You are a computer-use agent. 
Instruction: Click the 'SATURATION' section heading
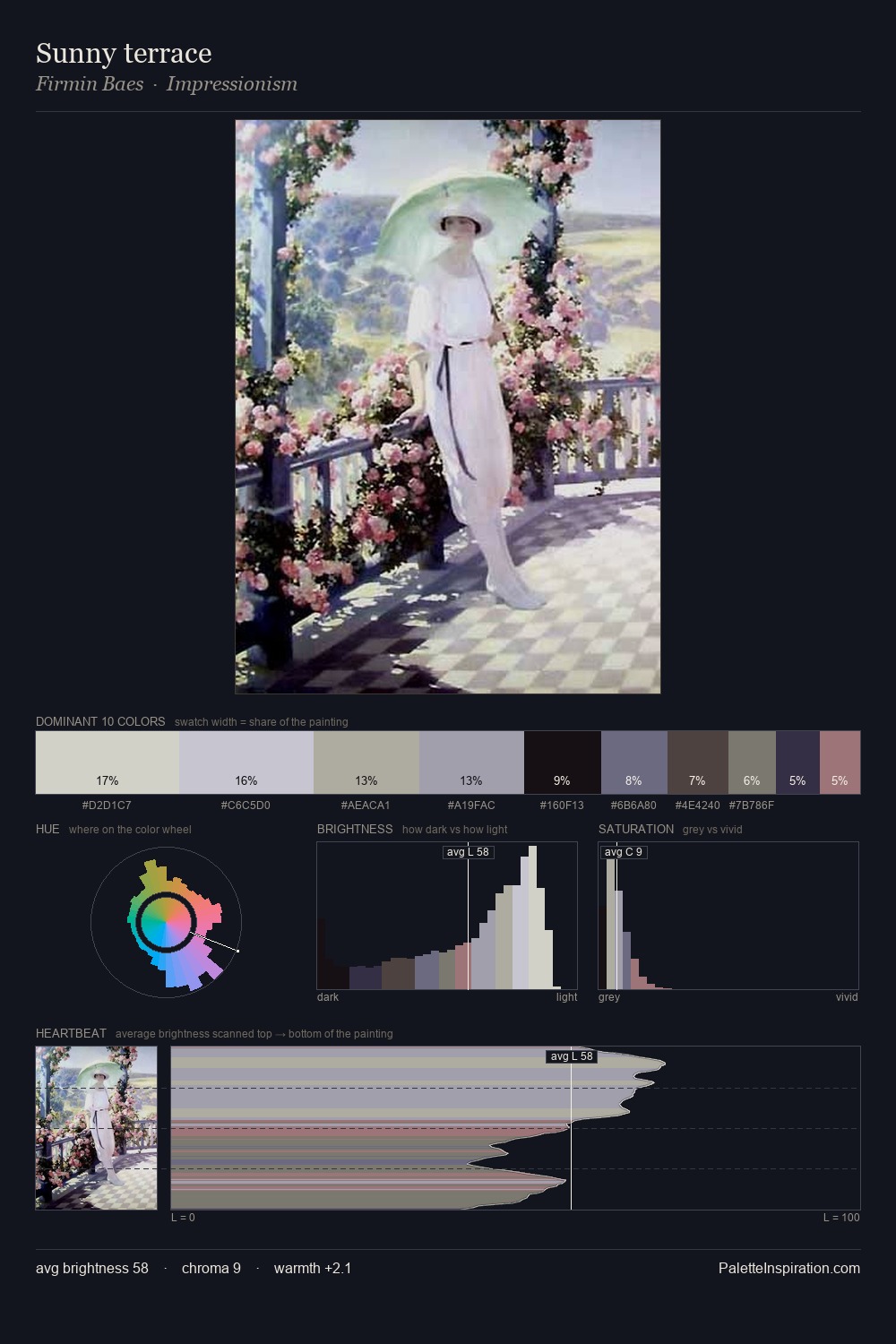click(636, 829)
